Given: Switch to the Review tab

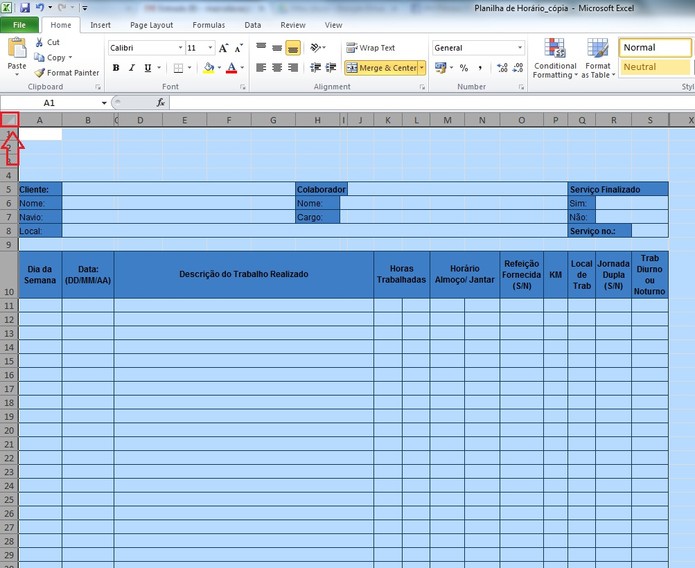Looking at the screenshot, I should coord(293,25).
